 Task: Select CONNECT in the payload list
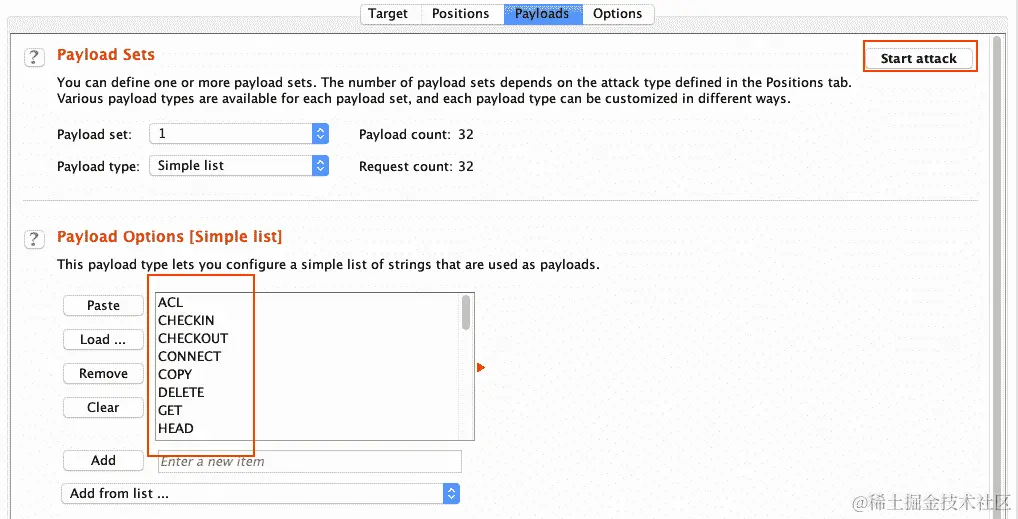click(x=190, y=356)
